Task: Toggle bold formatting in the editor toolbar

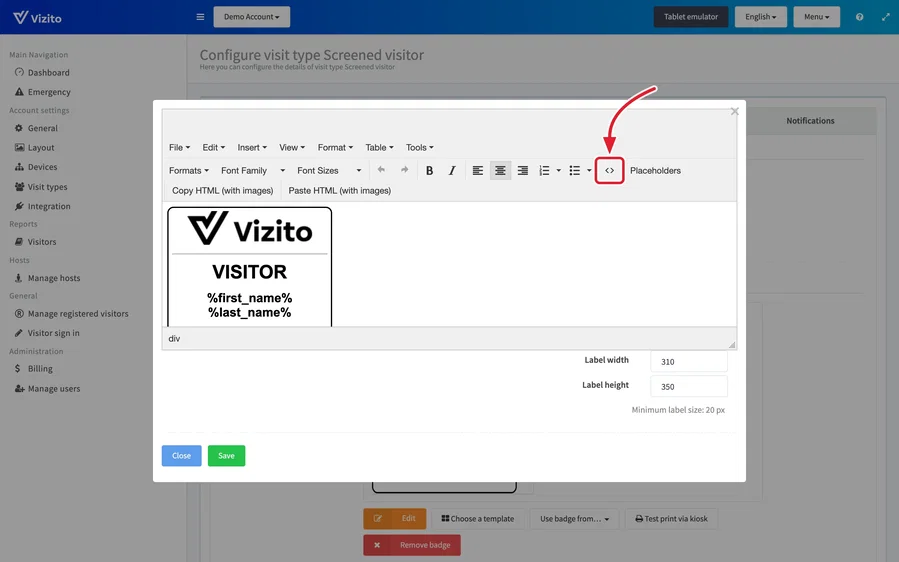Action: pos(429,170)
